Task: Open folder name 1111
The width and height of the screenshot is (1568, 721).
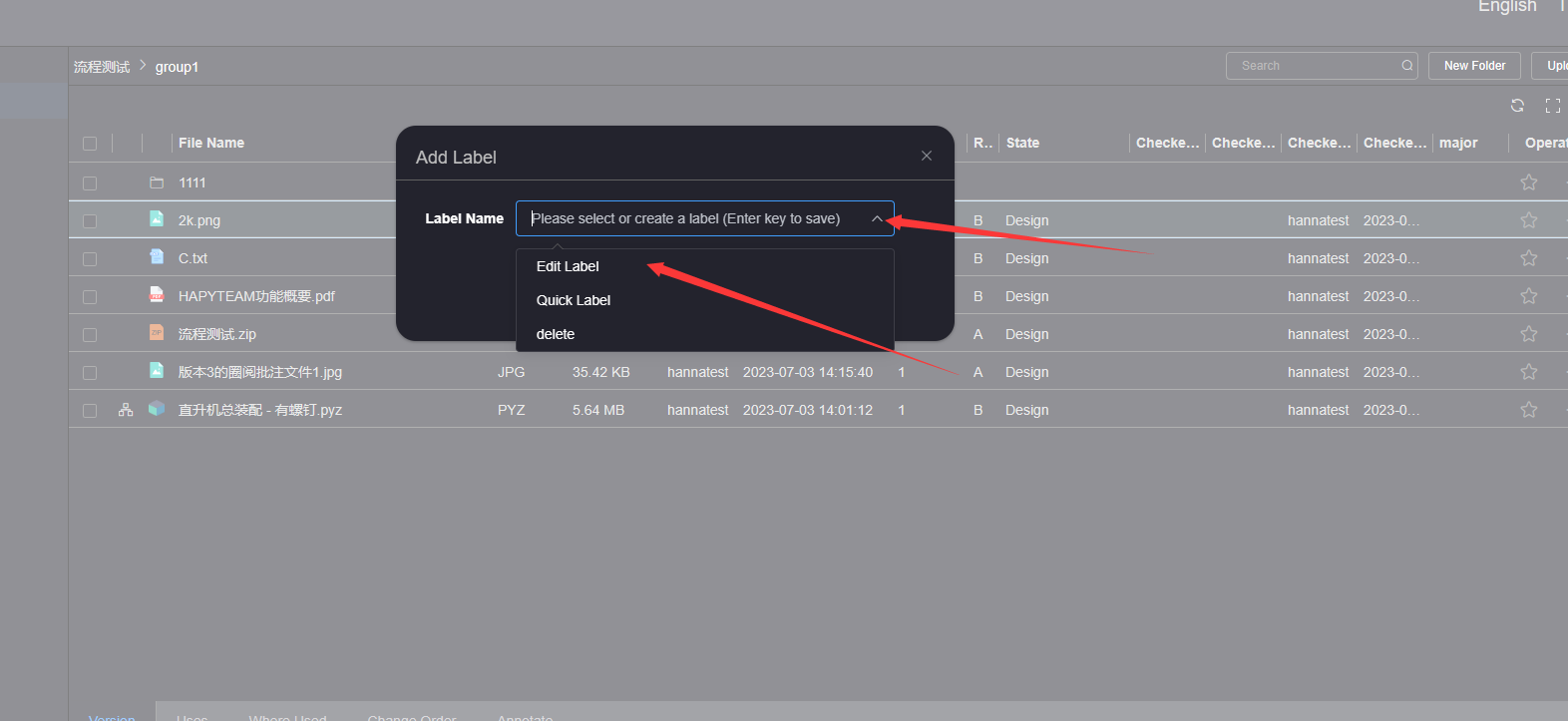Action: point(193,182)
